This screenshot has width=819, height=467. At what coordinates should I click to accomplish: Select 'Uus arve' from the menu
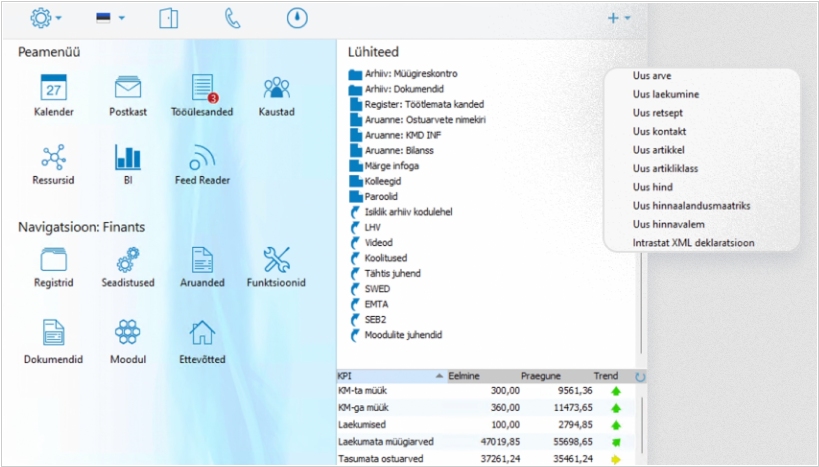[652, 76]
